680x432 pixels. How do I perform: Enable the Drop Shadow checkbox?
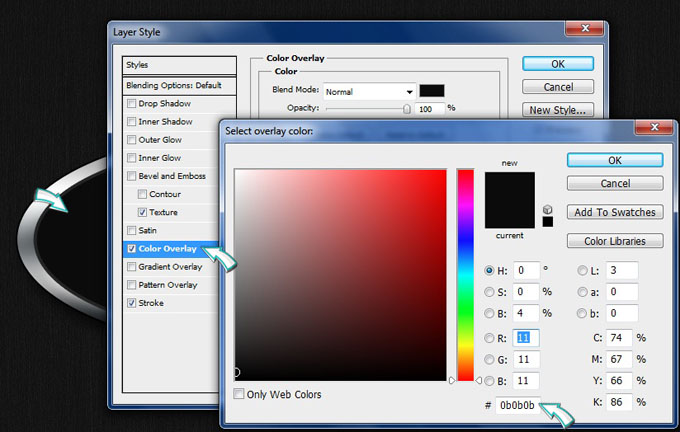[x=132, y=104]
